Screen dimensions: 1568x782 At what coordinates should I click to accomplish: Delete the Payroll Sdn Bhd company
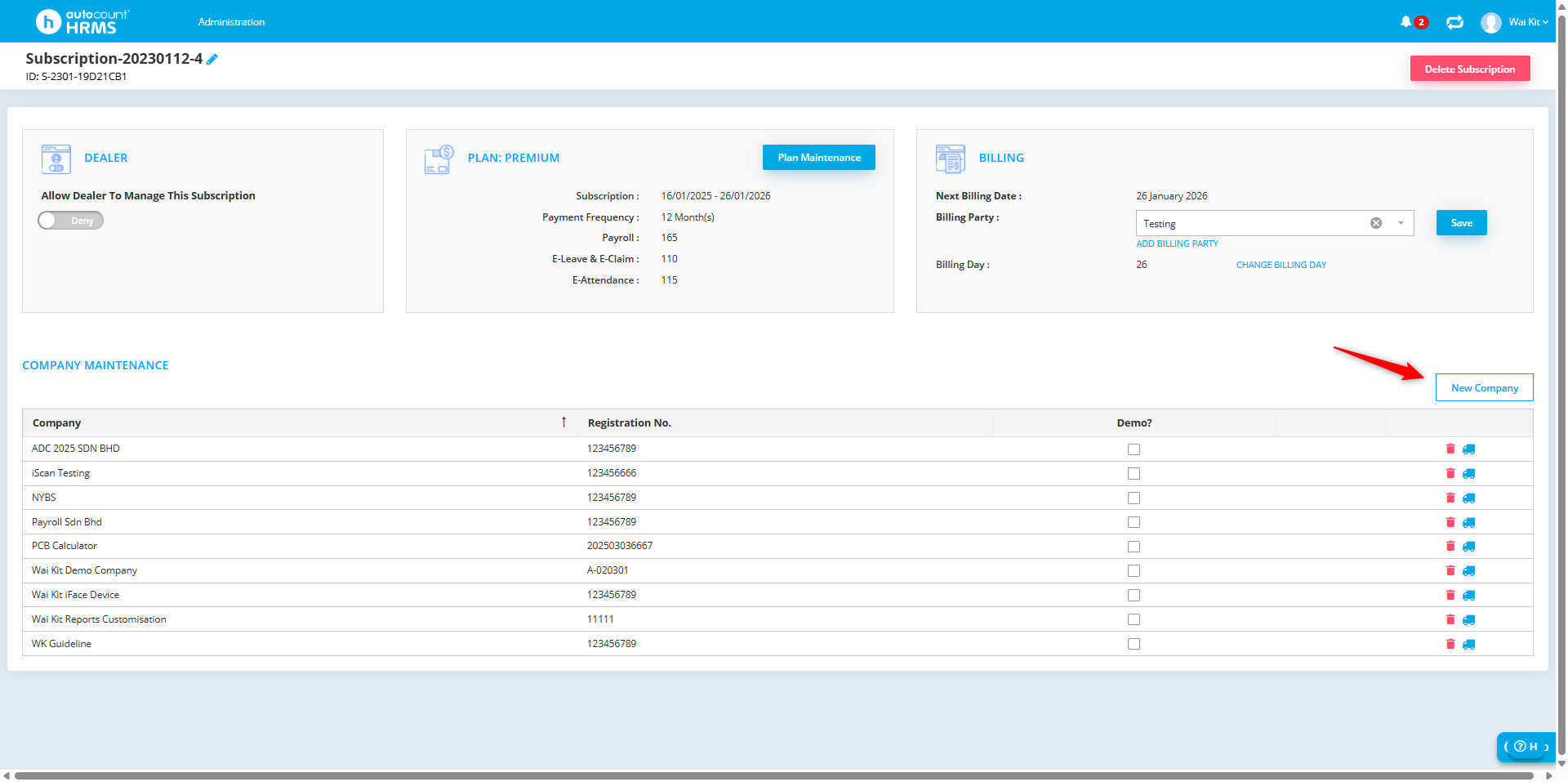click(x=1450, y=522)
